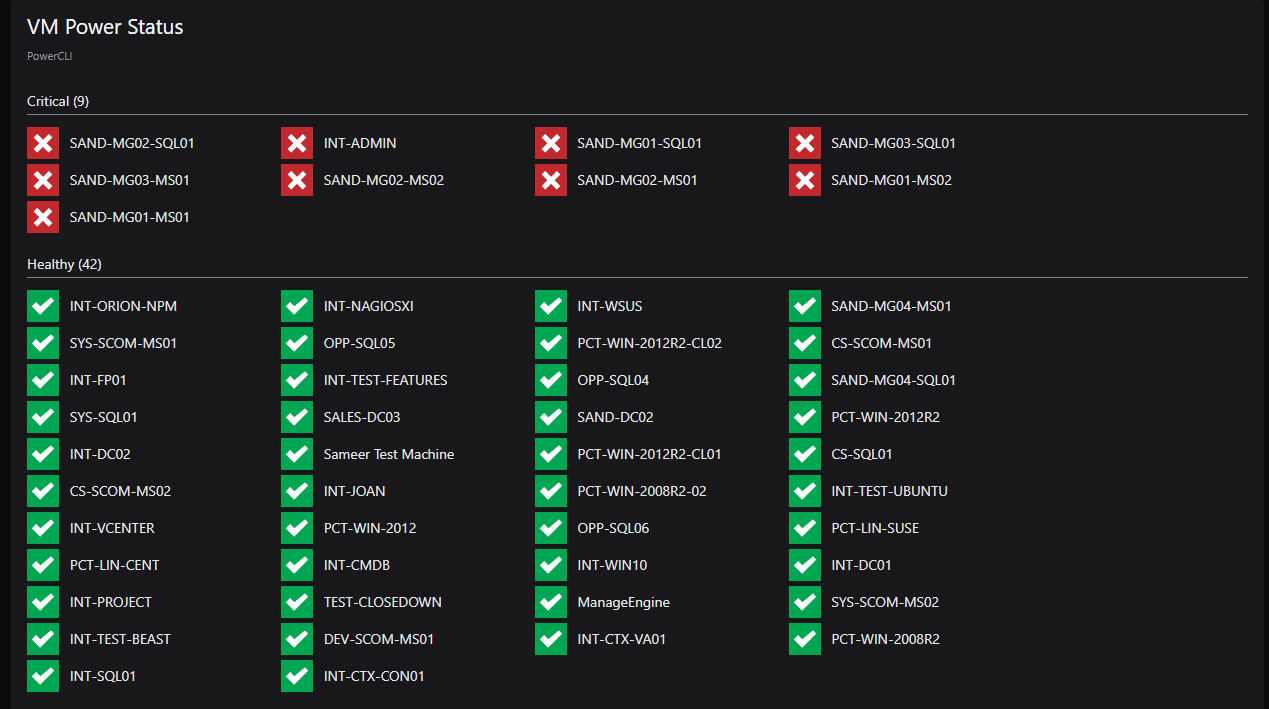Click the critical icon next to INT-ADMIN
Viewport: 1269px width, 709px height.
pyautogui.click(x=297, y=143)
